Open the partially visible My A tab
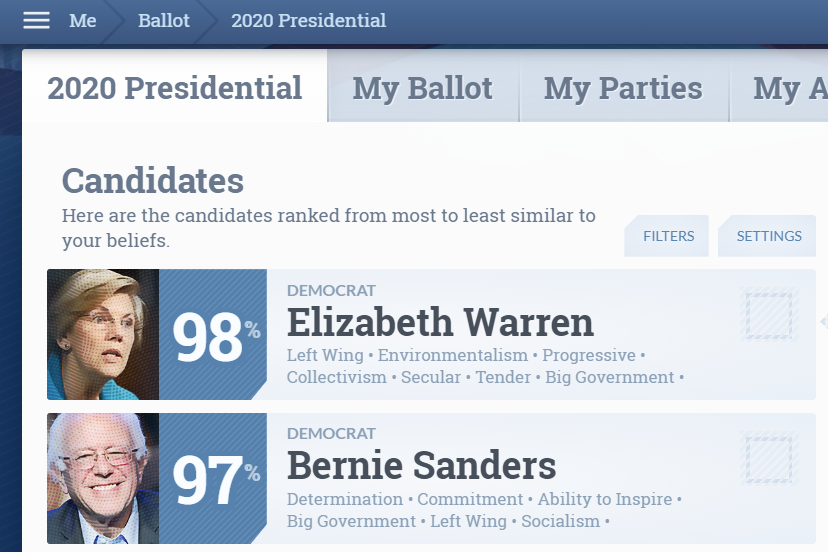The height and width of the screenshot is (552, 828). tap(779, 87)
